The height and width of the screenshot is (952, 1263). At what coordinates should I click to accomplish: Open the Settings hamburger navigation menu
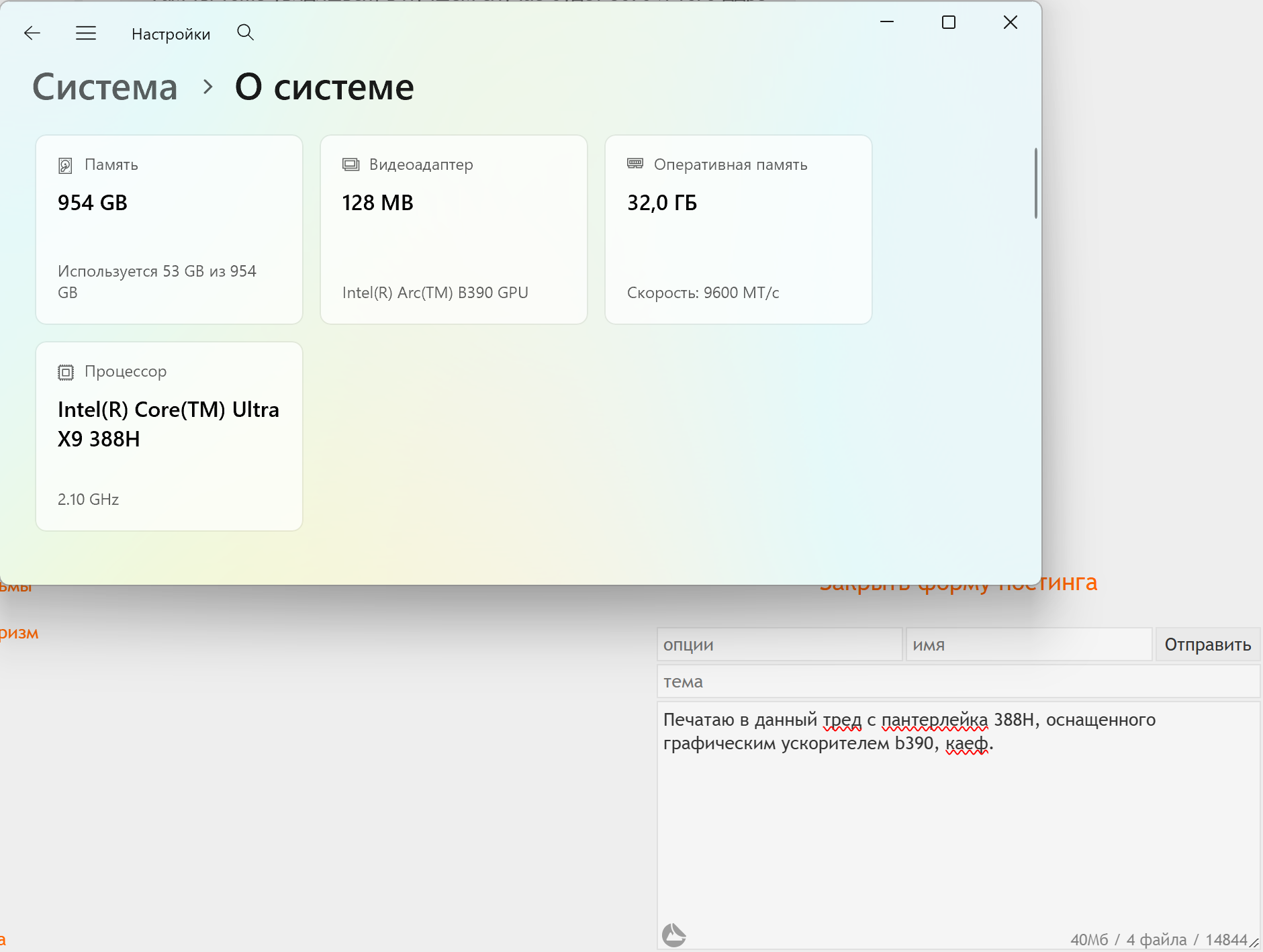(x=86, y=33)
